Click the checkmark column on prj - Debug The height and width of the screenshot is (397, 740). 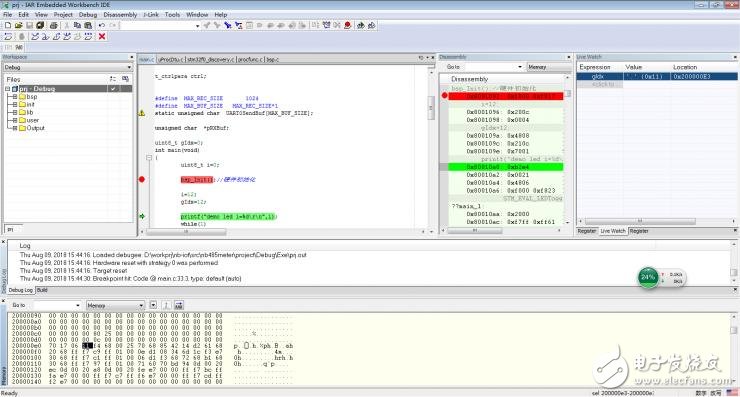pos(113,89)
